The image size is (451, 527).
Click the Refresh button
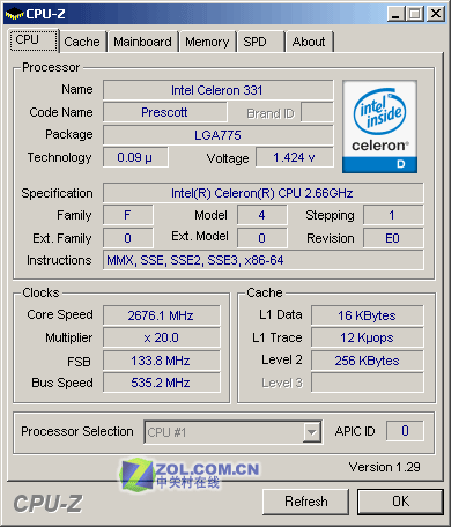point(305,501)
